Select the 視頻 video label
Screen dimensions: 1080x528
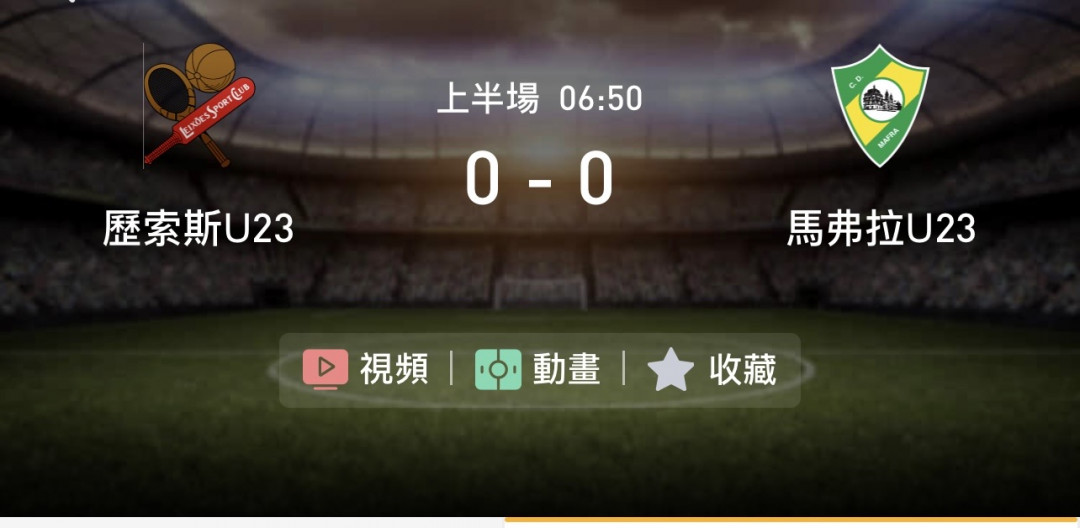coord(394,370)
